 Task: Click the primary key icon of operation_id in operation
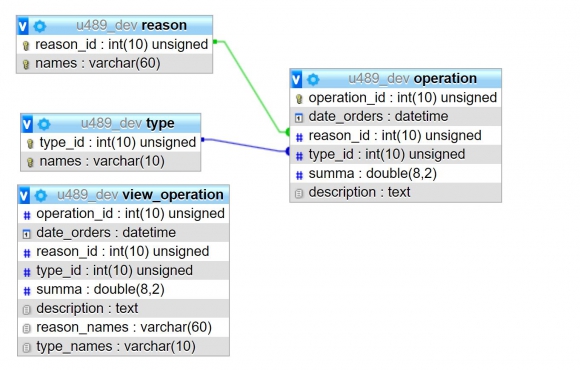pos(299,99)
